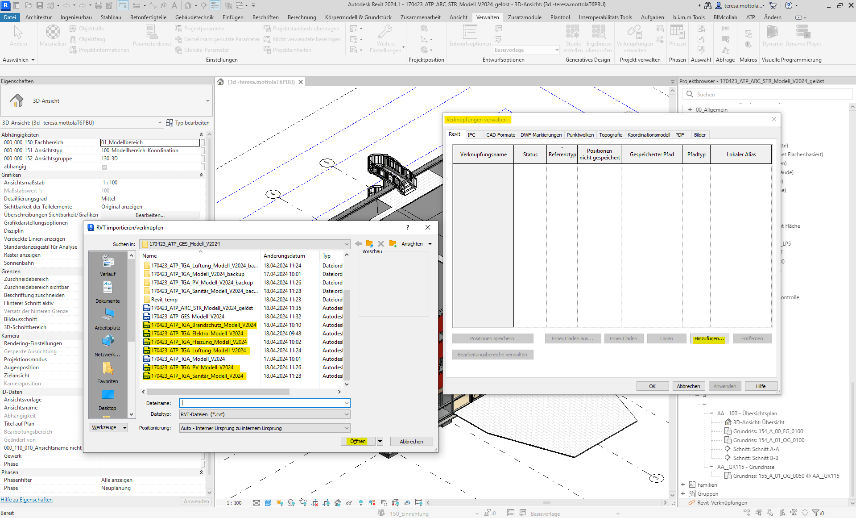This screenshot has height=518, width=856.
Task: Click the back arrow in file dialog toolbar
Action: tap(357, 243)
